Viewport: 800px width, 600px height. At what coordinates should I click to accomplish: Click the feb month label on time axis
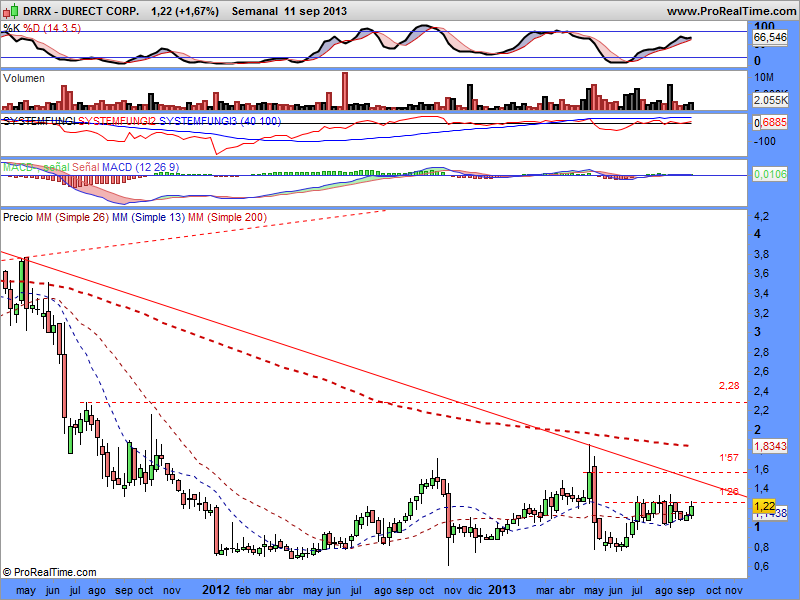243,591
